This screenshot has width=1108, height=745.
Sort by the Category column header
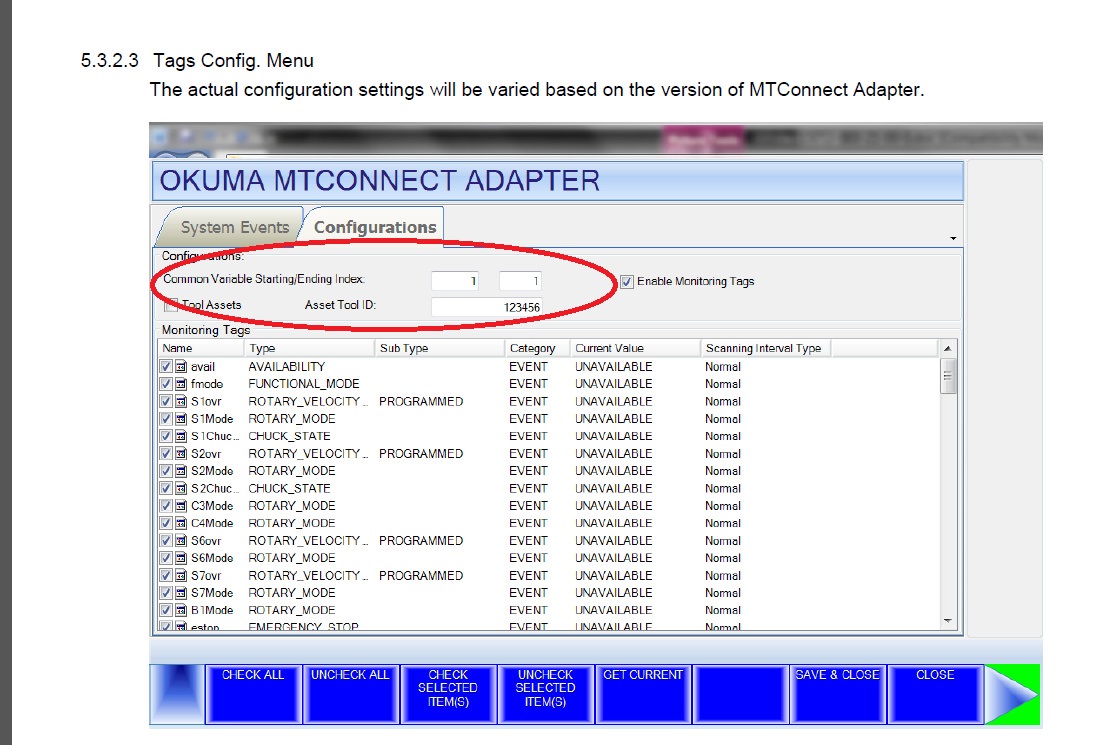click(538, 348)
